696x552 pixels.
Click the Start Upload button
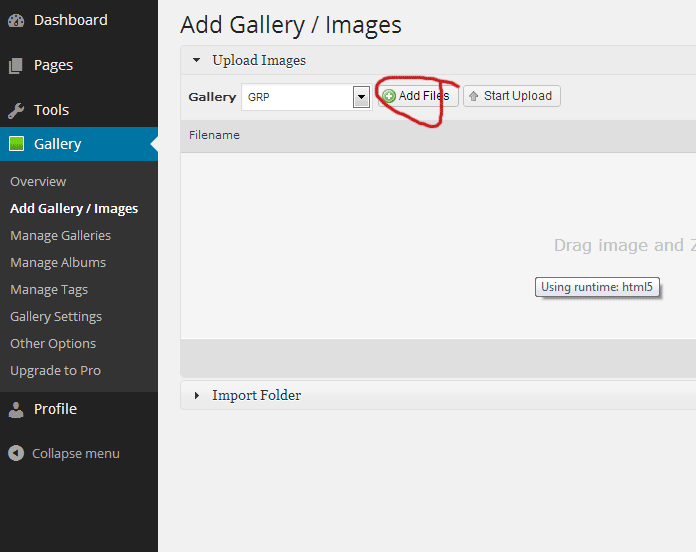[x=512, y=96]
